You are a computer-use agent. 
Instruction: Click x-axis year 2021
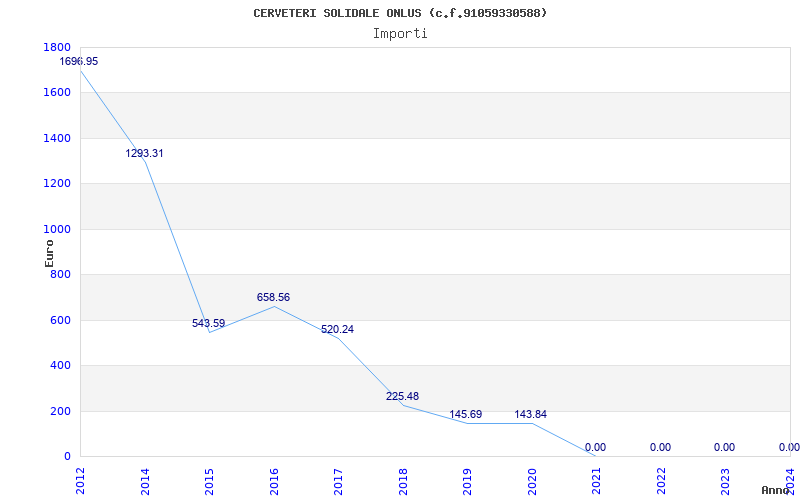coord(596,481)
